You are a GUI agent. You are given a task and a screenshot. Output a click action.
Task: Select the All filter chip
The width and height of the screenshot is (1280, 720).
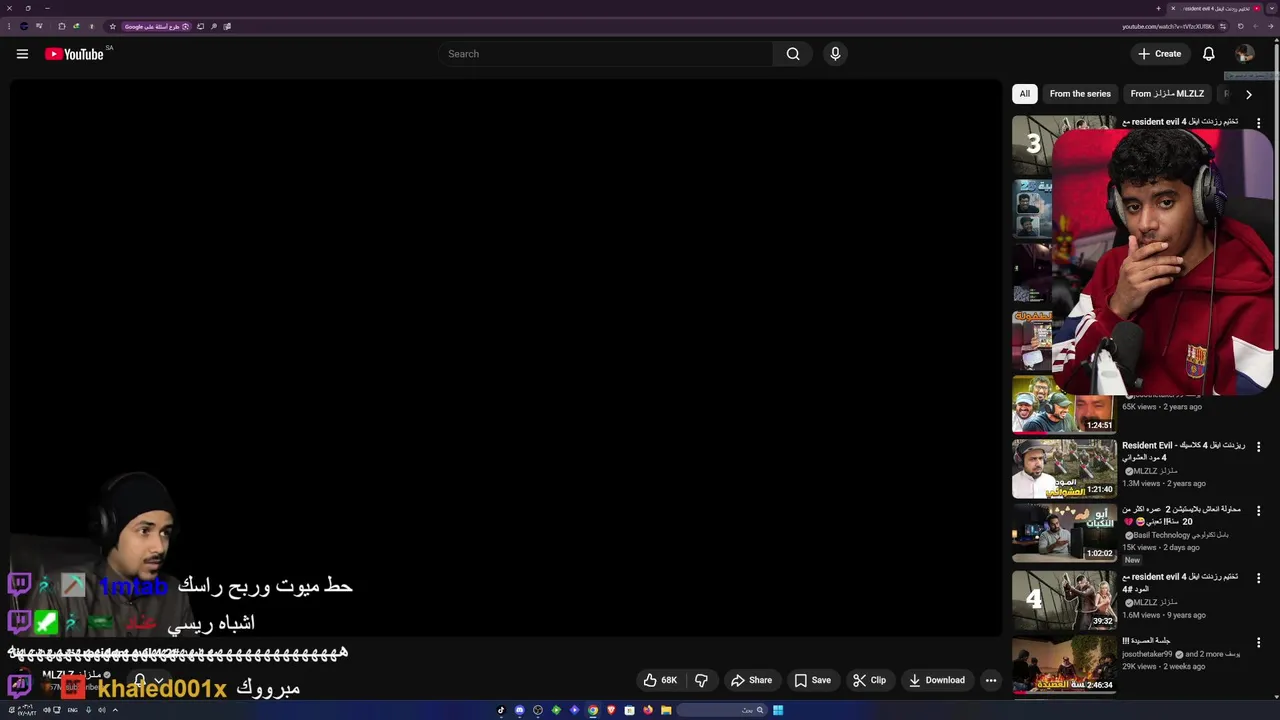tap(1024, 94)
